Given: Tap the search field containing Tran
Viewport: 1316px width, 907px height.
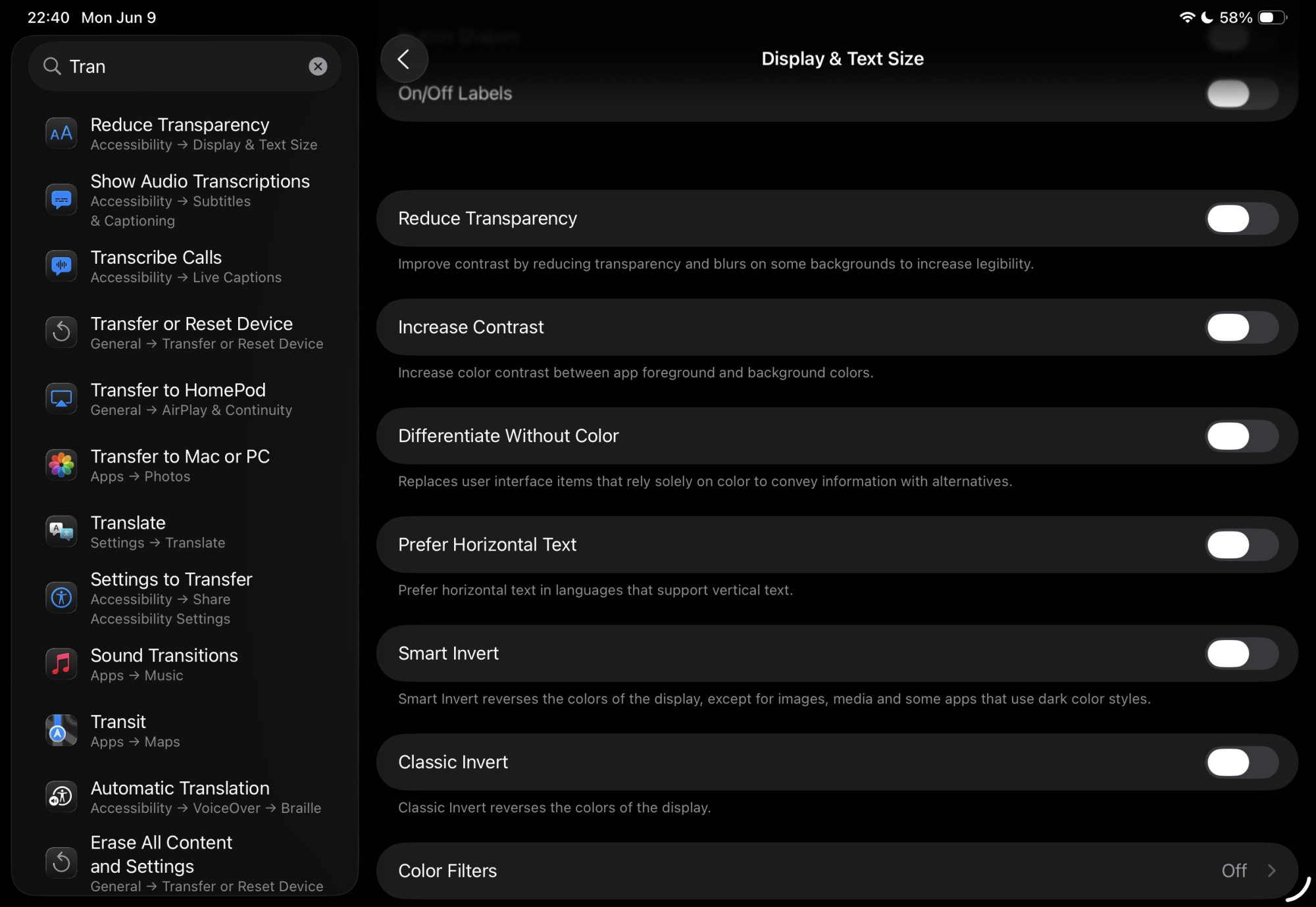Looking at the screenshot, I should 178,66.
